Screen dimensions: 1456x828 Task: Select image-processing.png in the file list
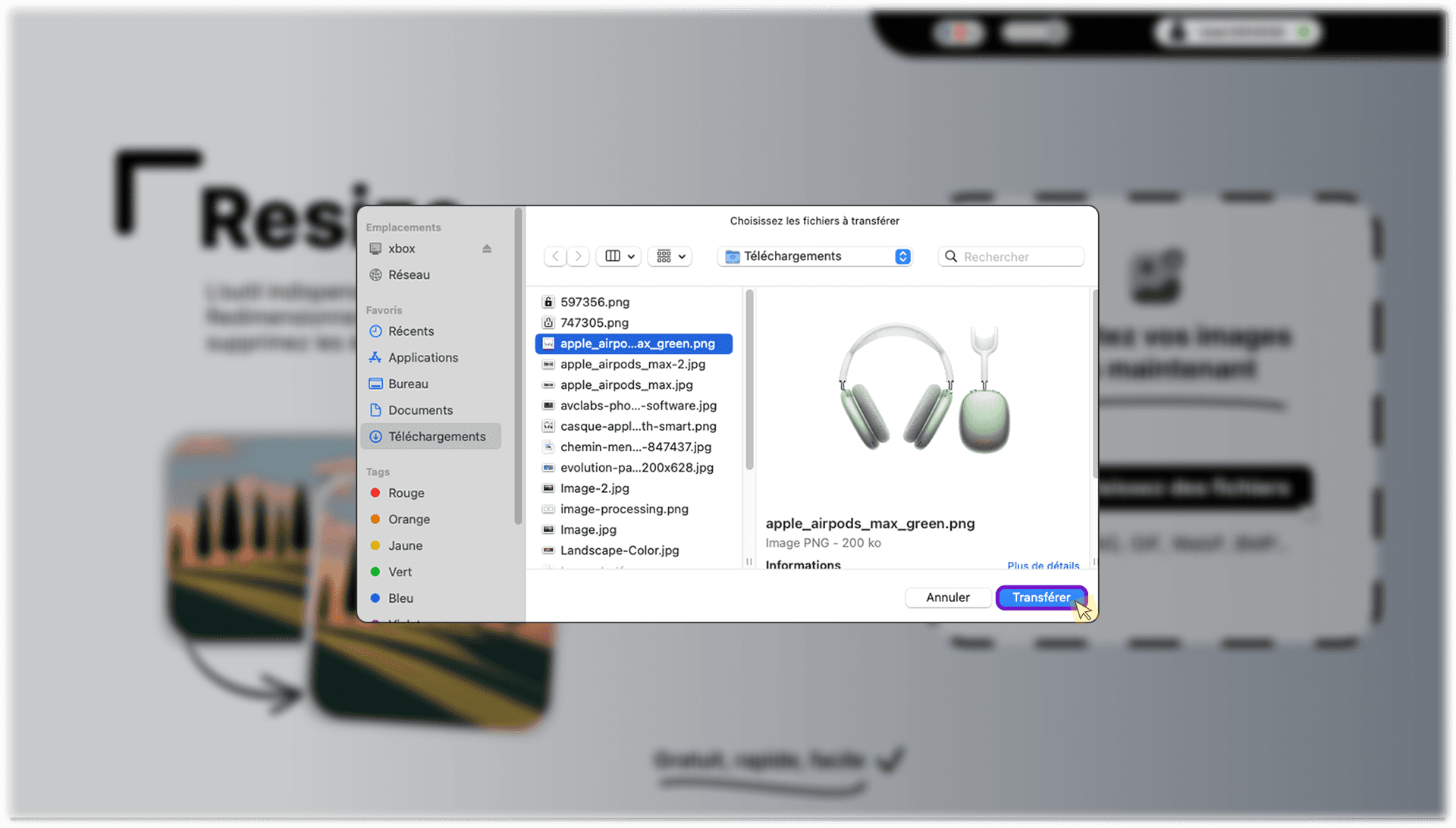(x=624, y=509)
